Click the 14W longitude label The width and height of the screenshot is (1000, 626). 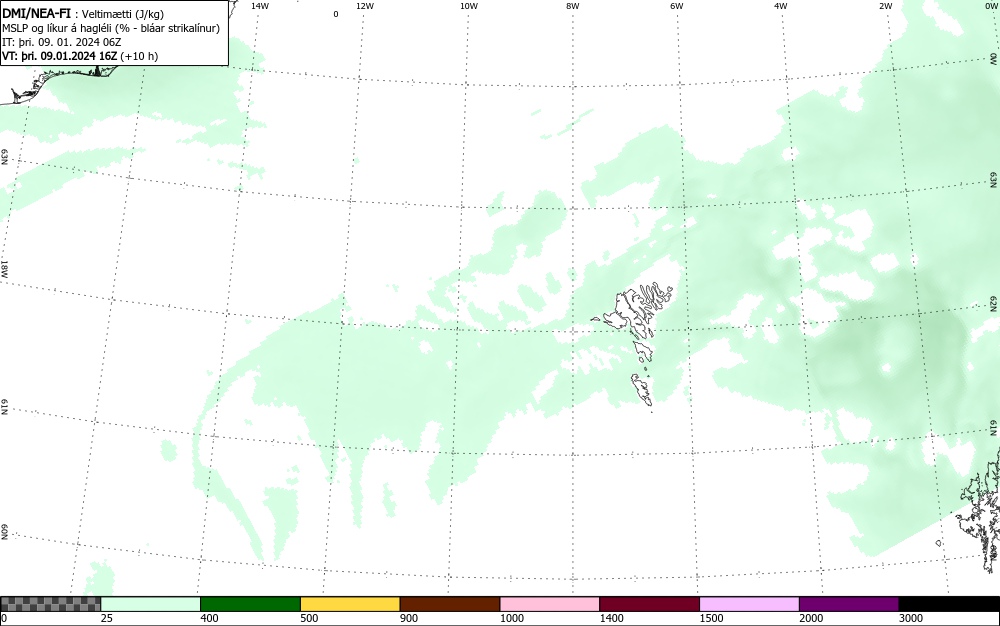tap(260, 6)
